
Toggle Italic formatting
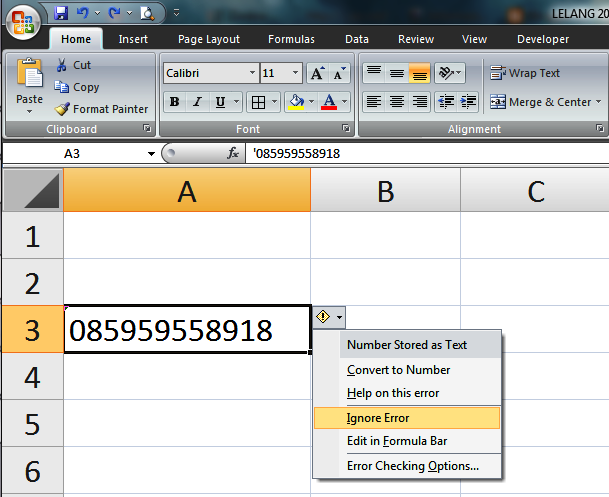(198, 102)
